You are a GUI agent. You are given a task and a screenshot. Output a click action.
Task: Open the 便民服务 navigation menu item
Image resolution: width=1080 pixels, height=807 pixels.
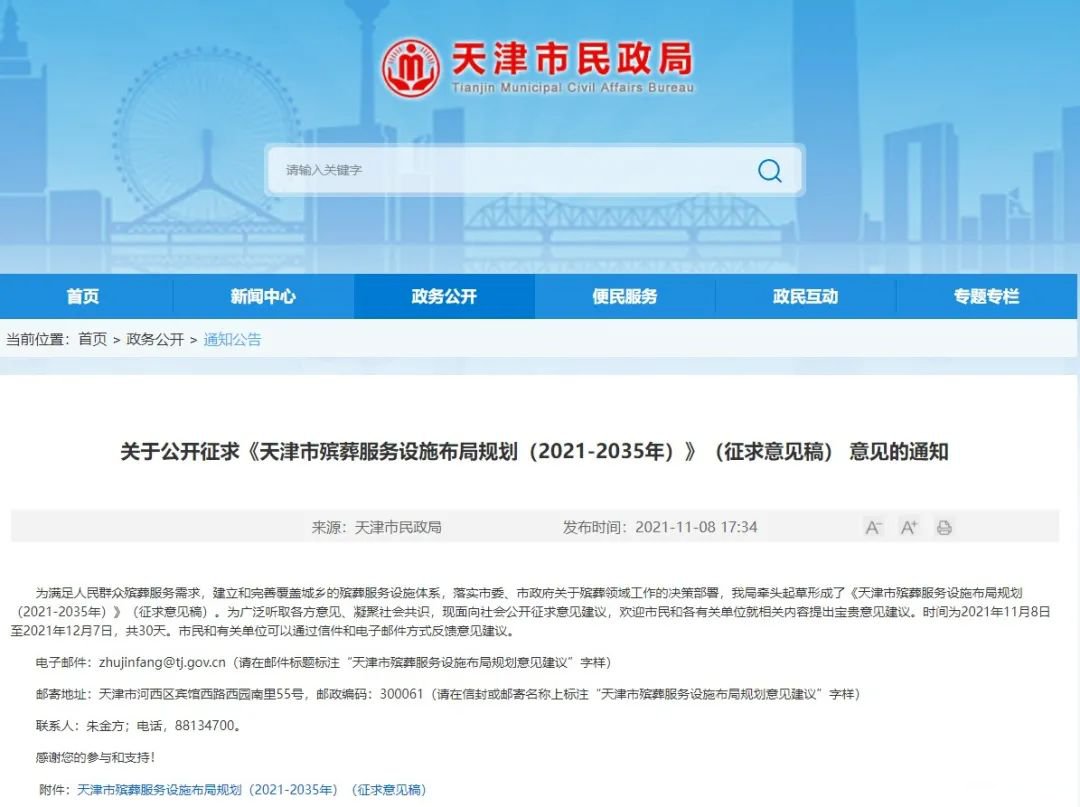pos(624,296)
